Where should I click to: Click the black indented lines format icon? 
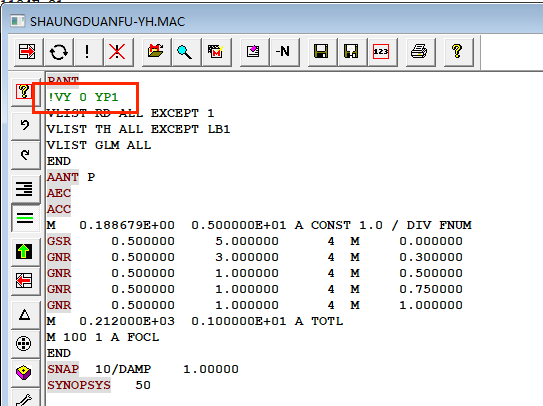[x=25, y=189]
